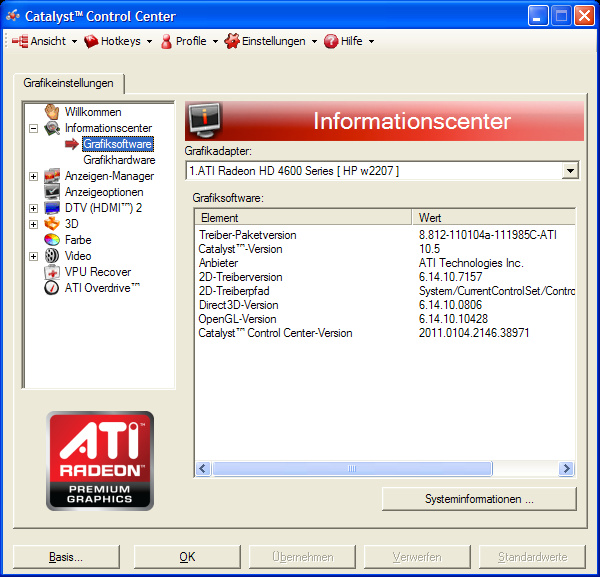Click the Willkommen hand icon
600x577 pixels.
click(x=52, y=112)
